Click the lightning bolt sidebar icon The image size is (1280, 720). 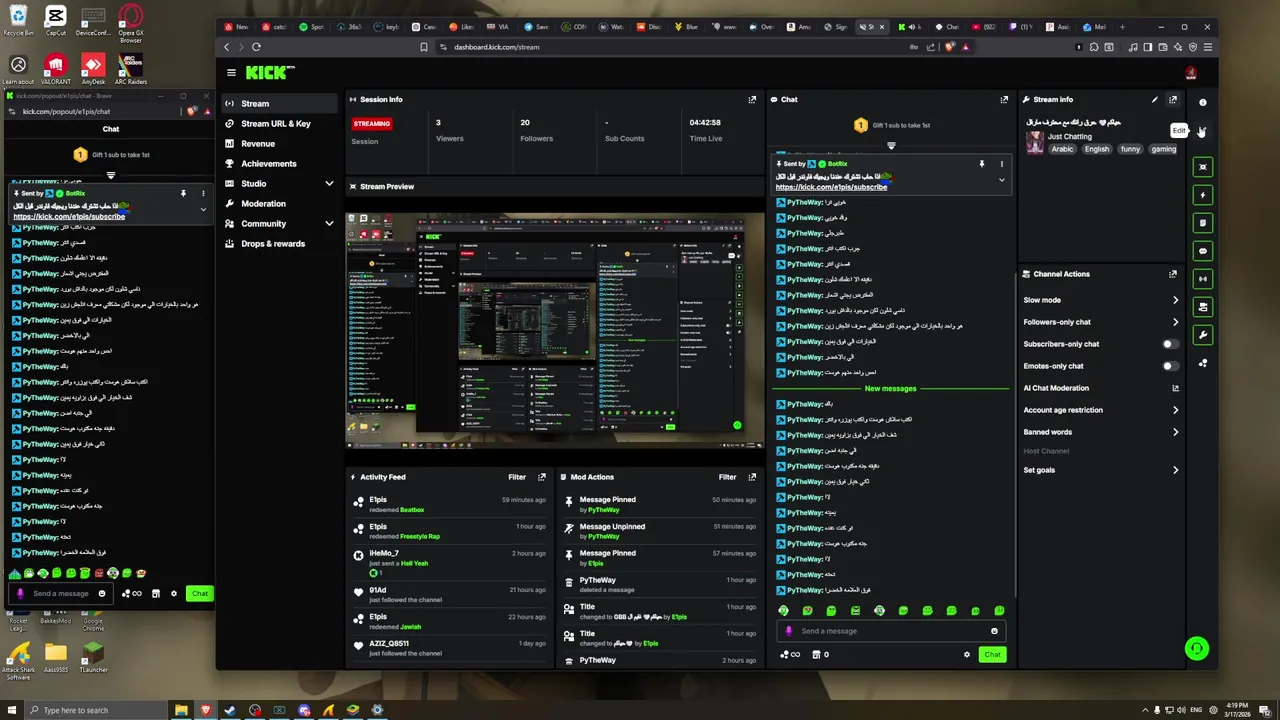tap(1203, 195)
